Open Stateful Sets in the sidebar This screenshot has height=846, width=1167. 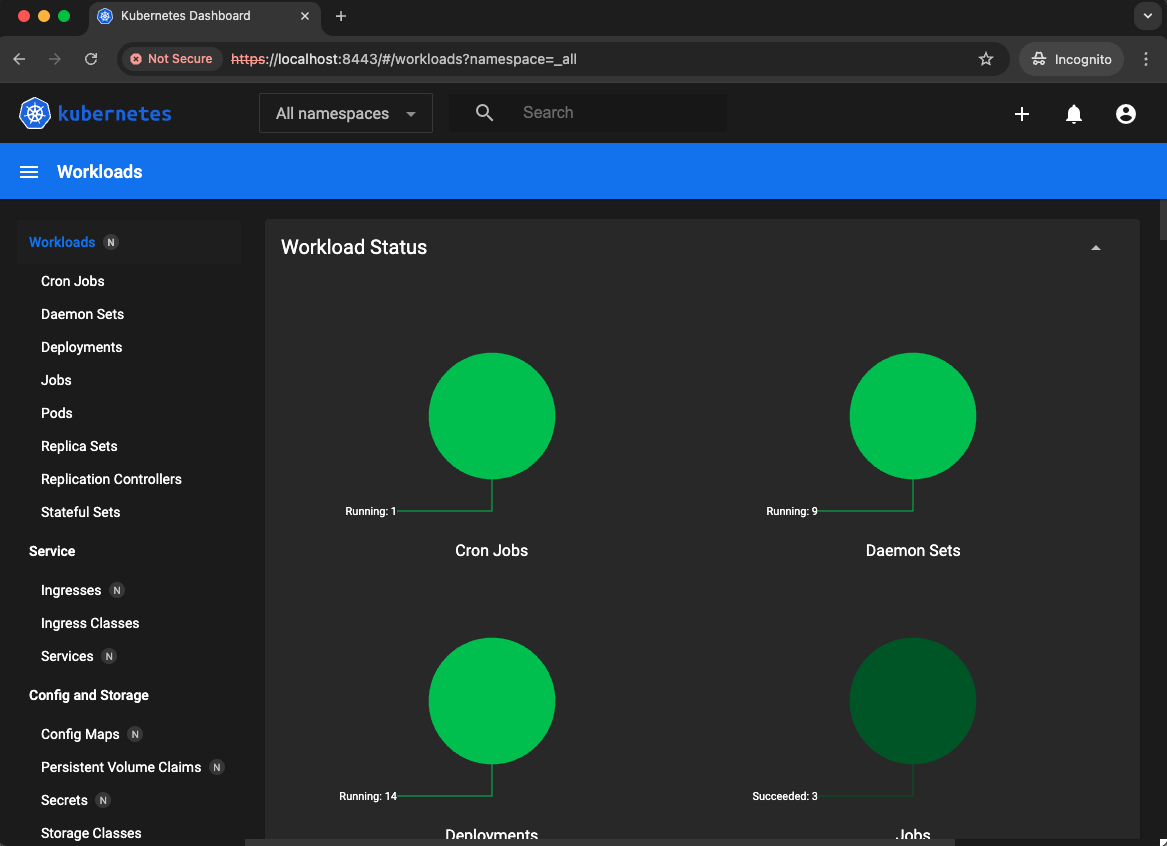pyautogui.click(x=80, y=512)
